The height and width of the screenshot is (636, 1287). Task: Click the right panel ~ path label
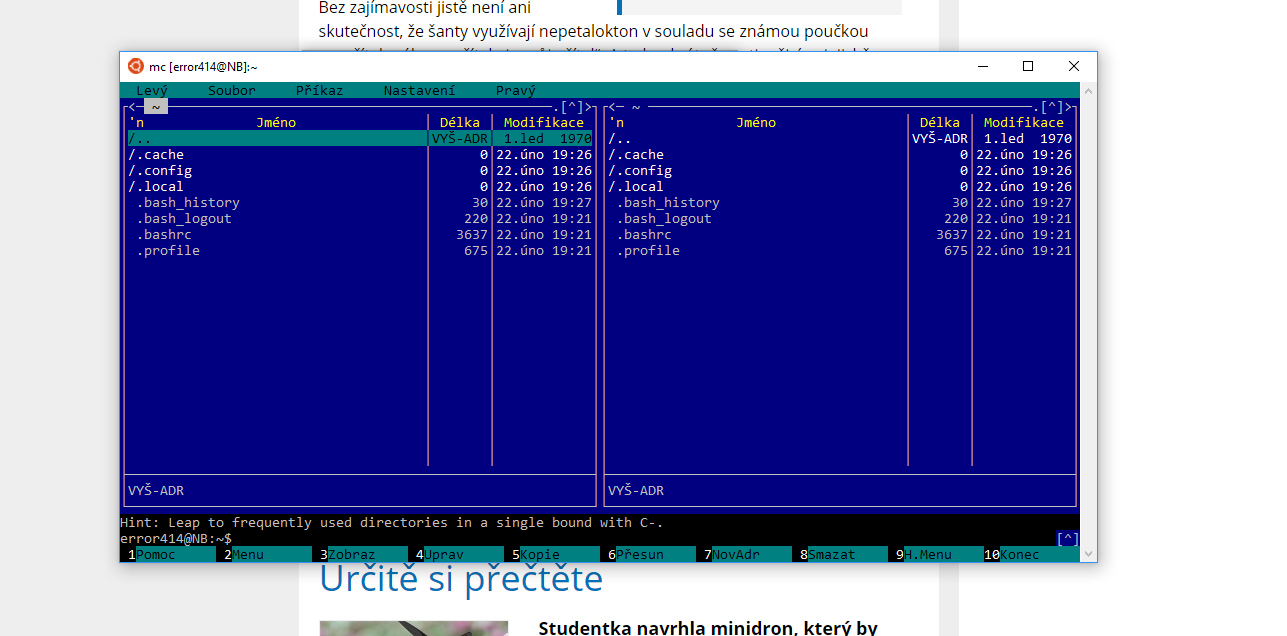click(x=636, y=106)
